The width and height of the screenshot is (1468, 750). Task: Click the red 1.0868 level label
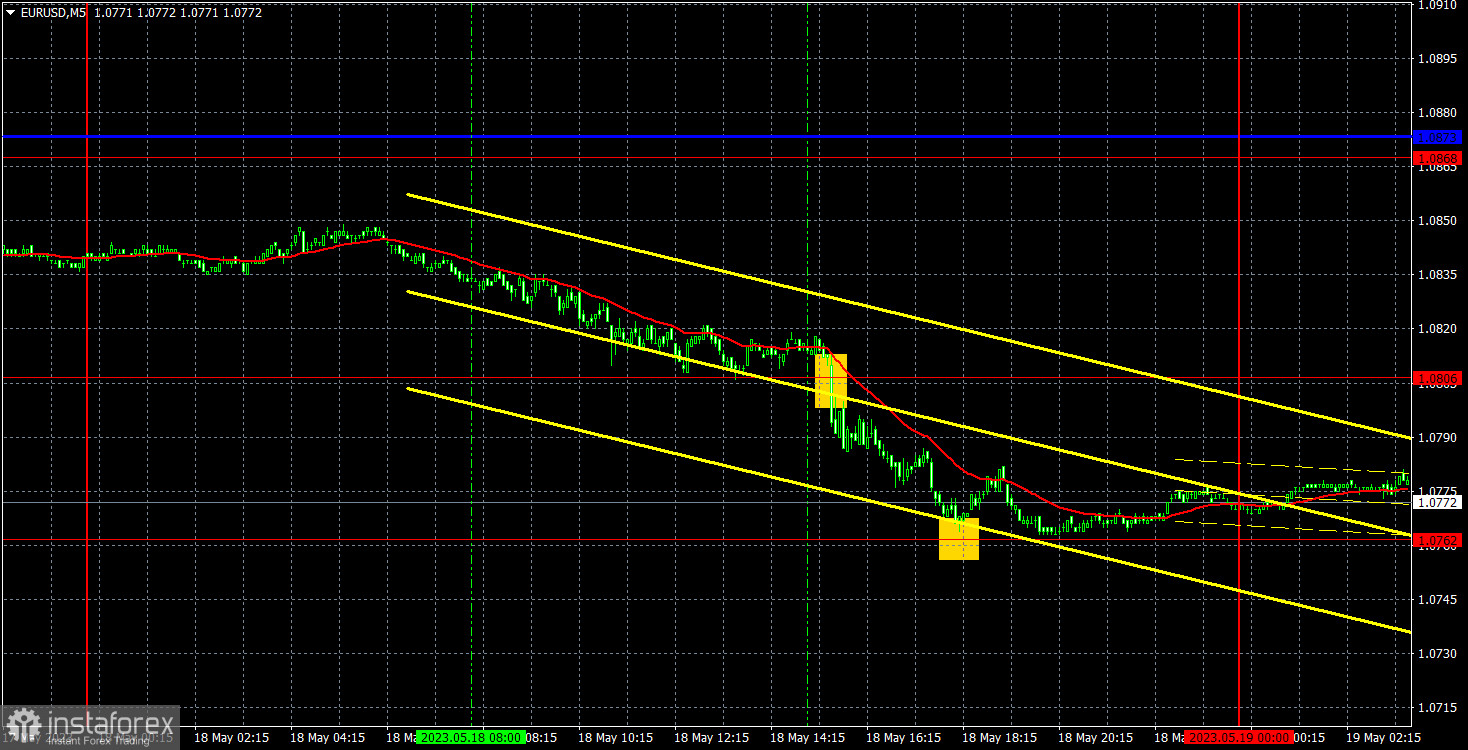1437,158
